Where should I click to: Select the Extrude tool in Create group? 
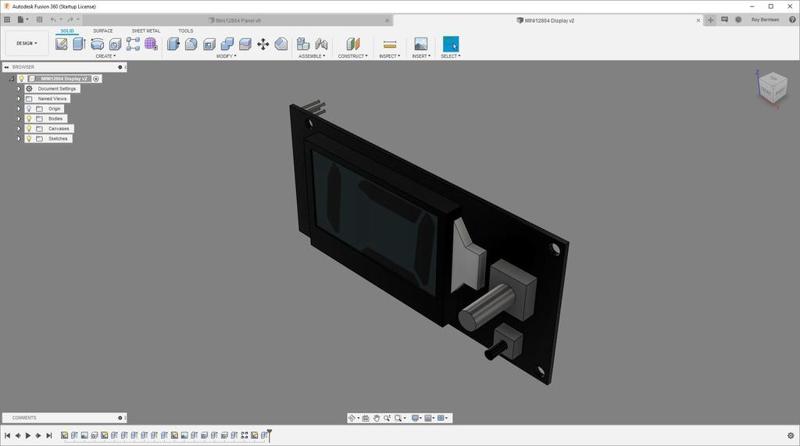coord(79,44)
